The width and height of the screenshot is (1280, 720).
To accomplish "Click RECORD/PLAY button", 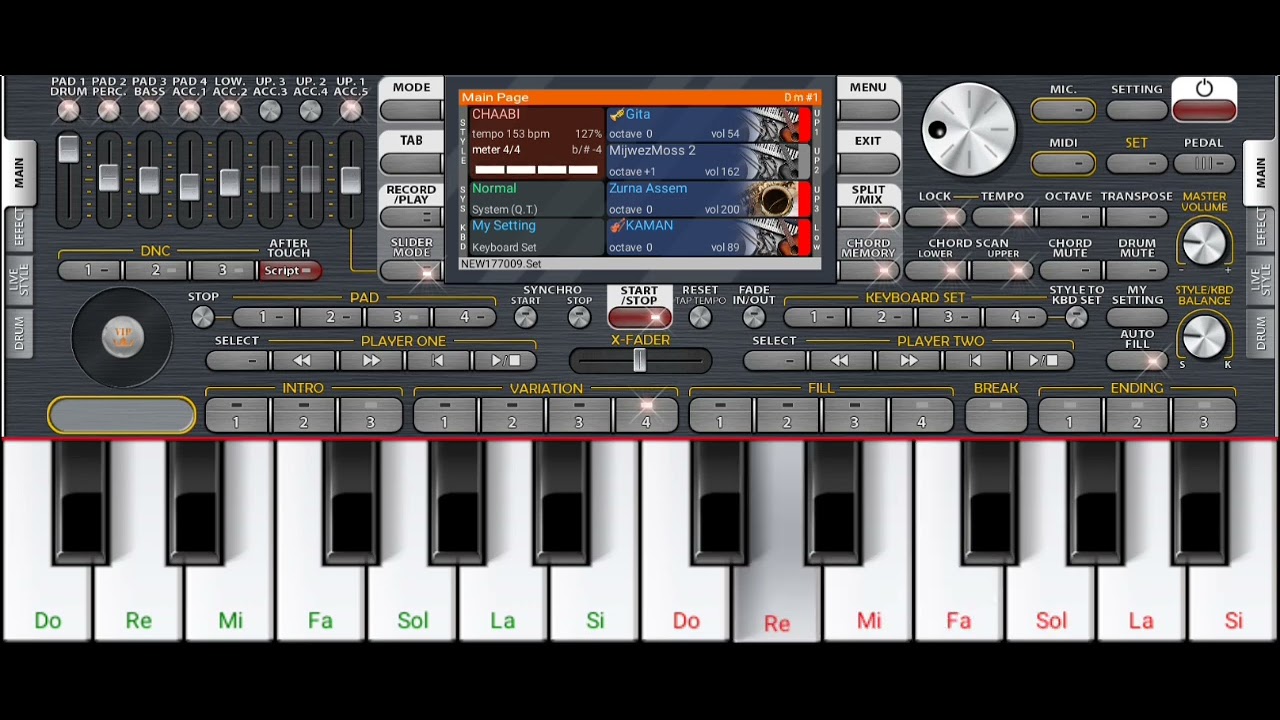I will pos(411,217).
